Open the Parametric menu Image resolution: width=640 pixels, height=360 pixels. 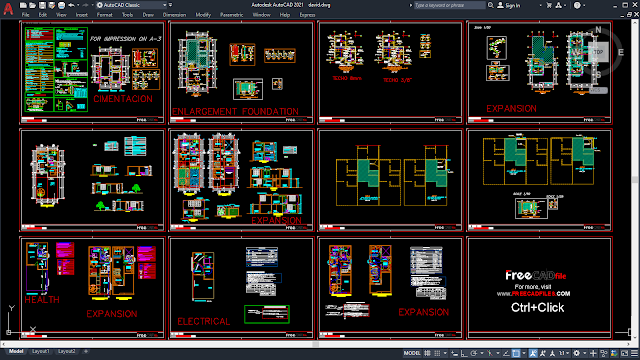tap(231, 15)
